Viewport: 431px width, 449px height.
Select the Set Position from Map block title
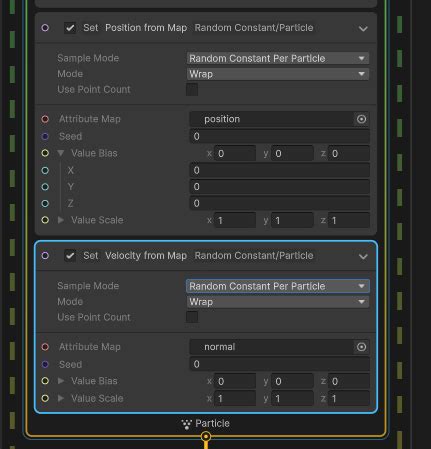(x=135, y=28)
